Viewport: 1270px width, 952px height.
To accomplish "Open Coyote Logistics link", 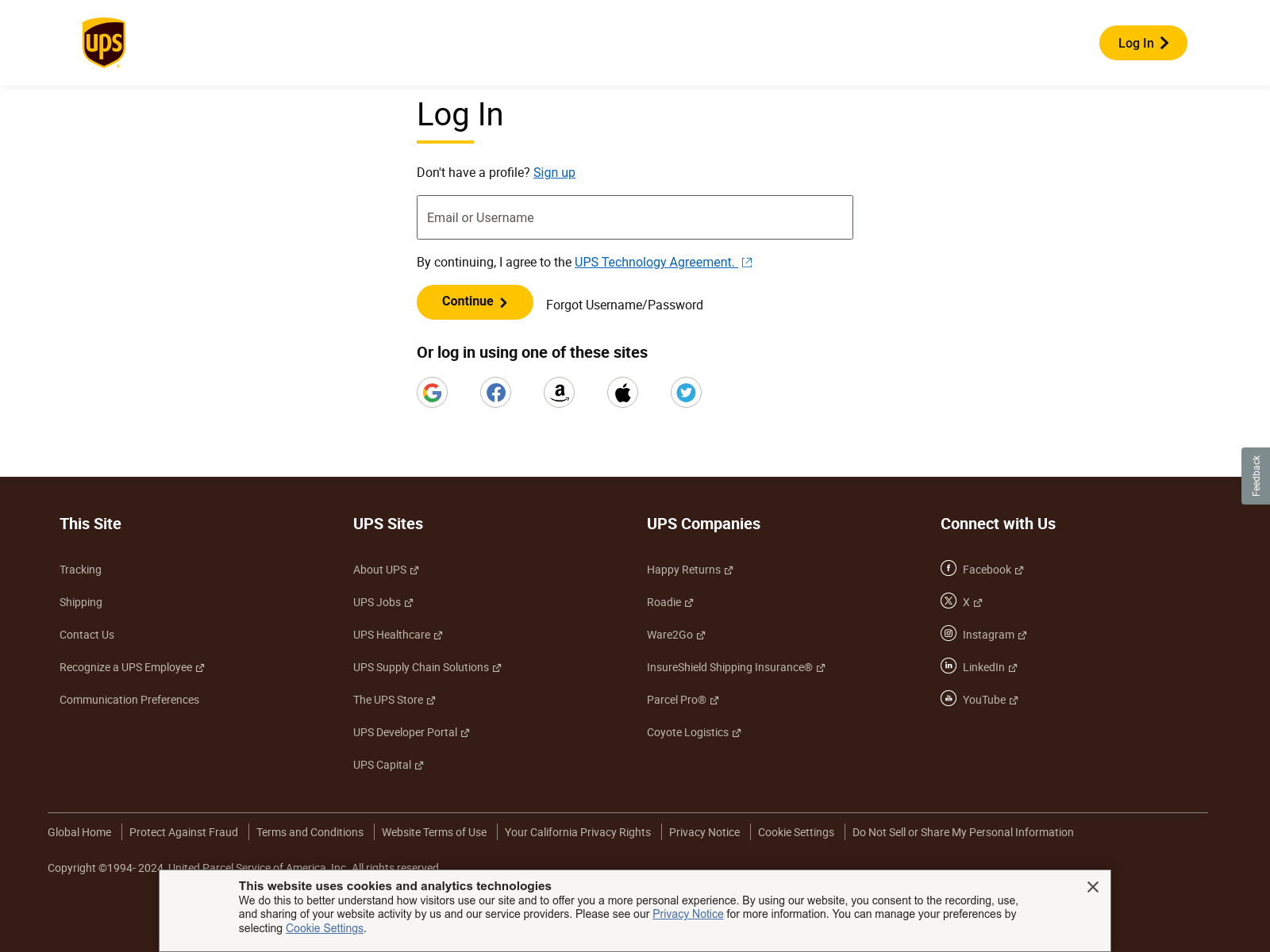I will coord(694,732).
